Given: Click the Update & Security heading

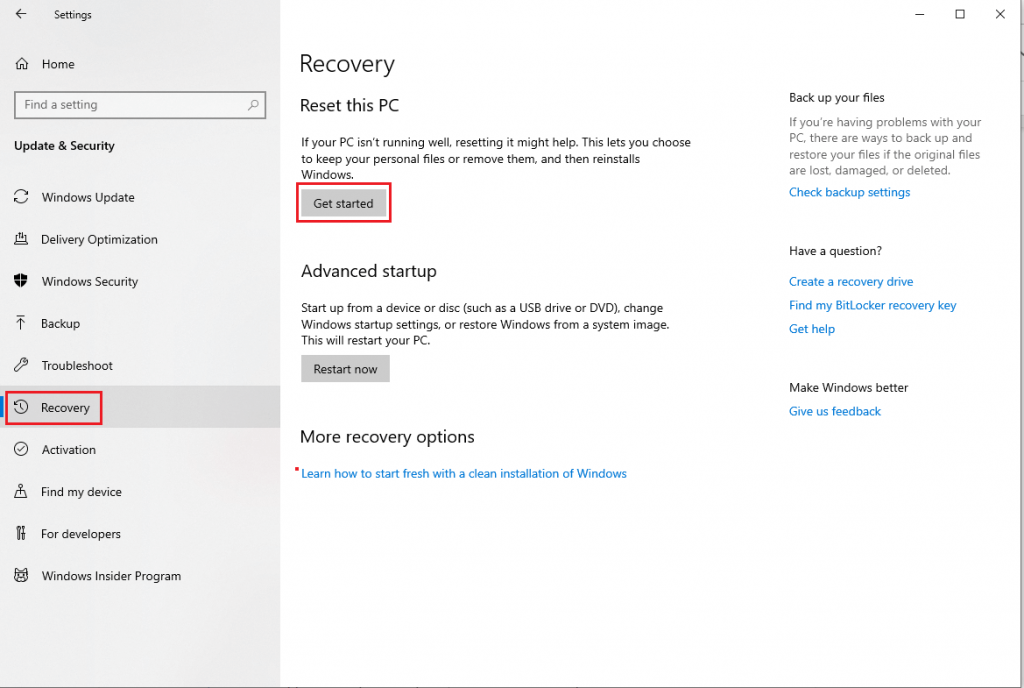Looking at the screenshot, I should pyautogui.click(x=64, y=146).
